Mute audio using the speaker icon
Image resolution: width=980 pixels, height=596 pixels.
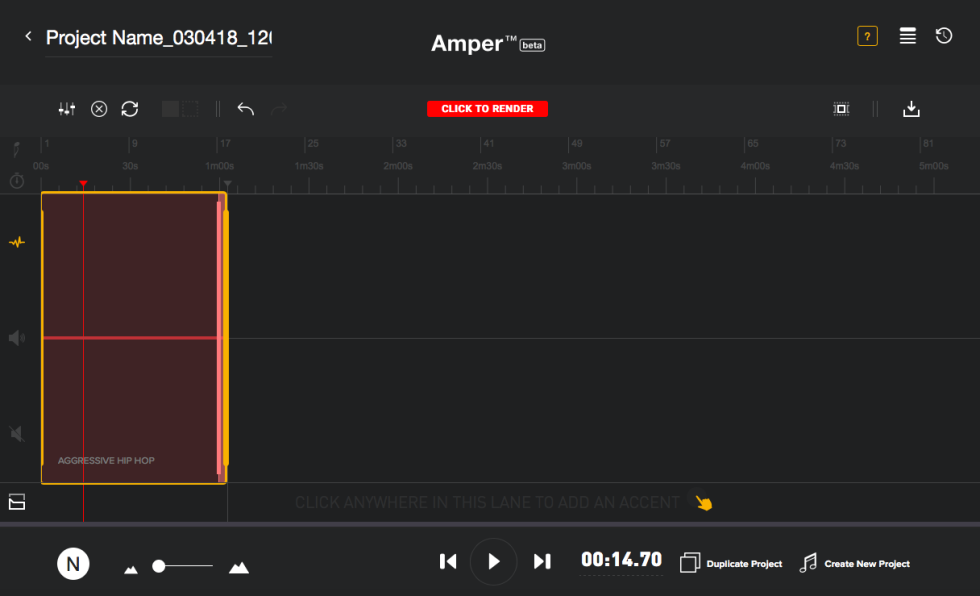[16, 337]
